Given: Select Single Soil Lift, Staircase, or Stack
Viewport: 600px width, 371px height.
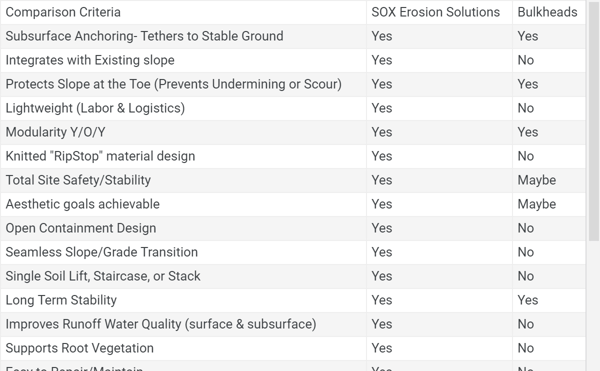Looking at the screenshot, I should pyautogui.click(x=103, y=276).
